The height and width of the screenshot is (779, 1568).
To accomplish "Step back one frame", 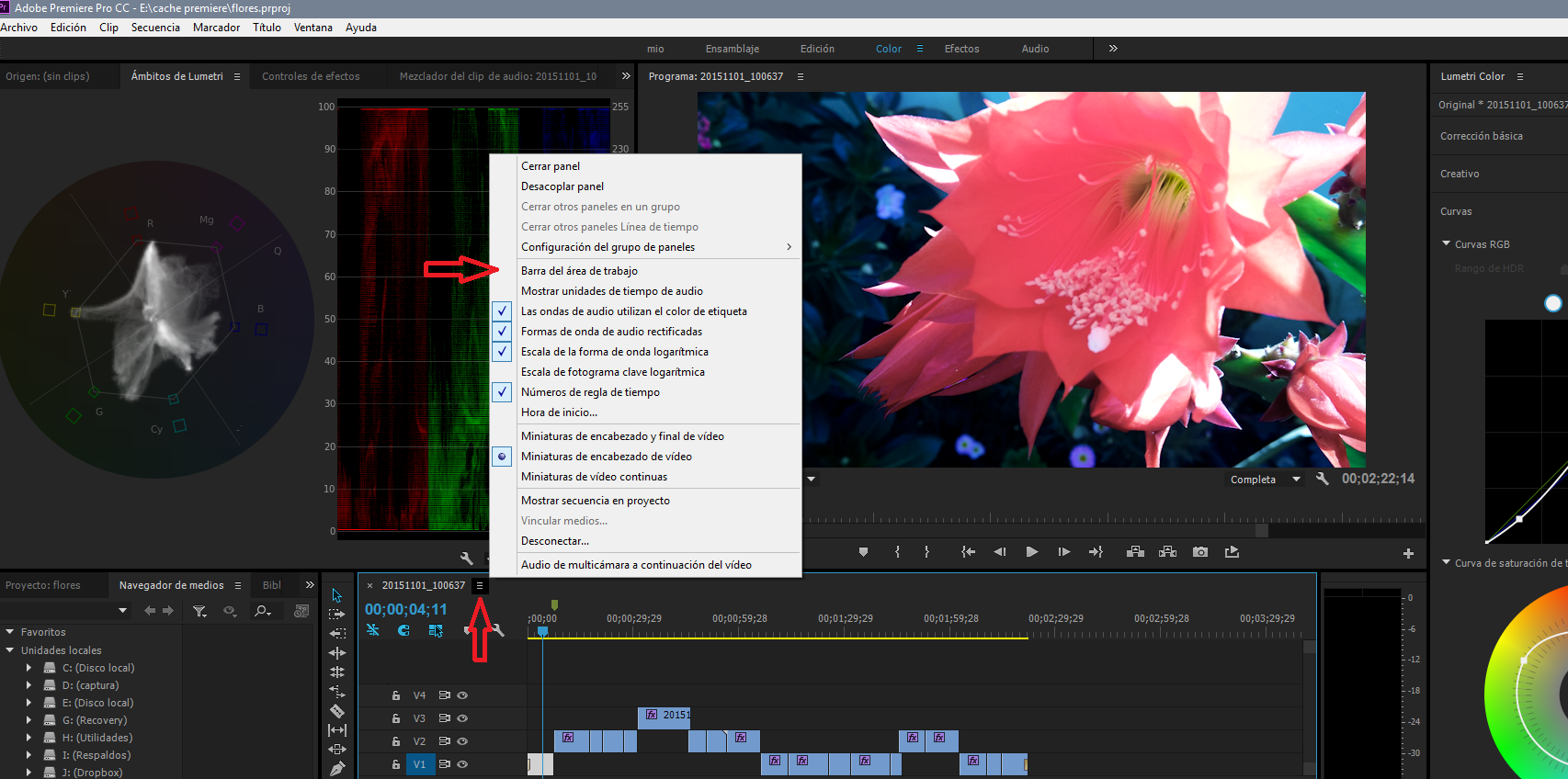I will pos(1000,552).
